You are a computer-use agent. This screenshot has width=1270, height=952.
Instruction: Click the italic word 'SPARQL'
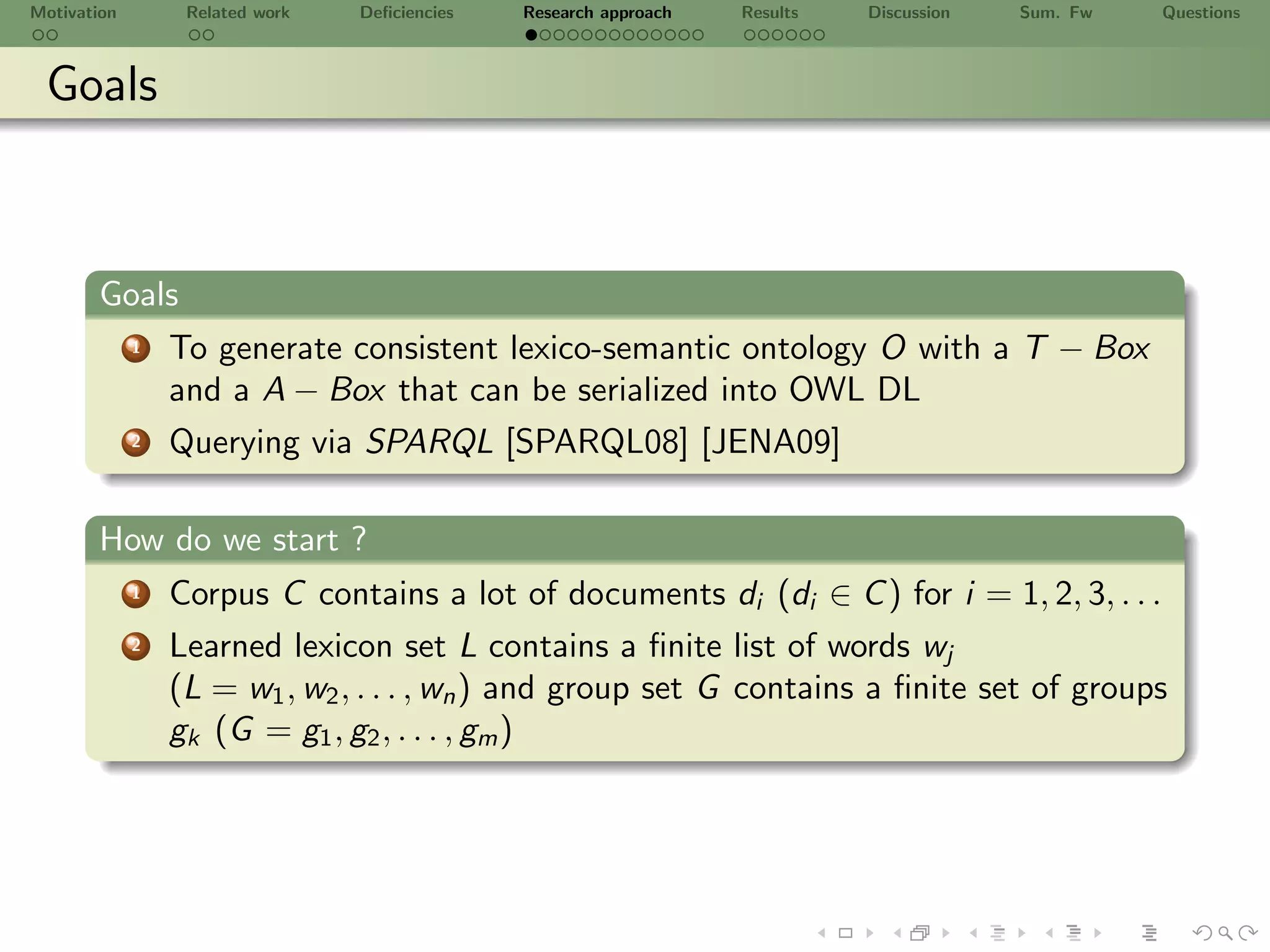(429, 443)
